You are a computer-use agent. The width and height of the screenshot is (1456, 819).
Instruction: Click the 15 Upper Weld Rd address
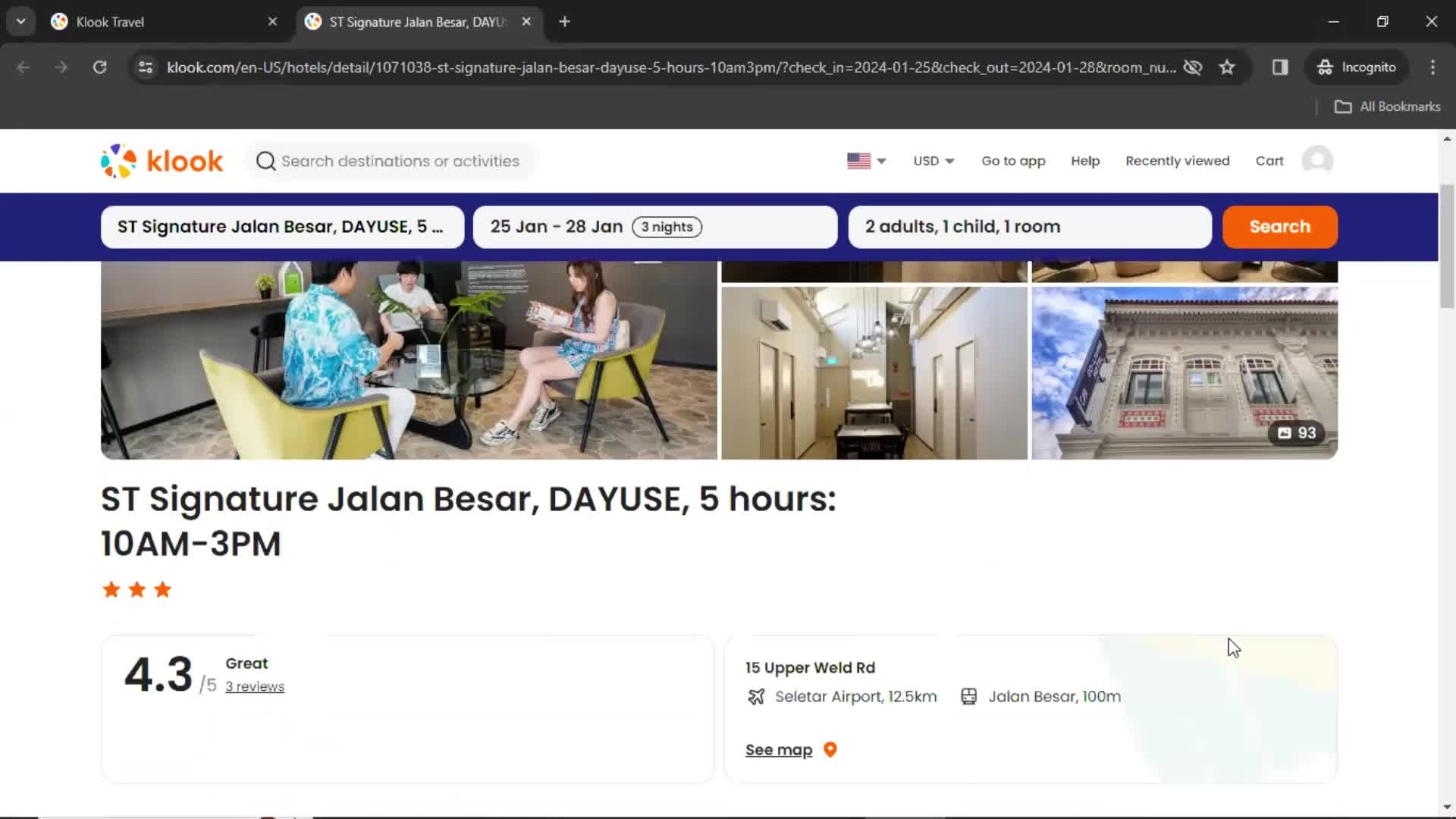(x=810, y=667)
